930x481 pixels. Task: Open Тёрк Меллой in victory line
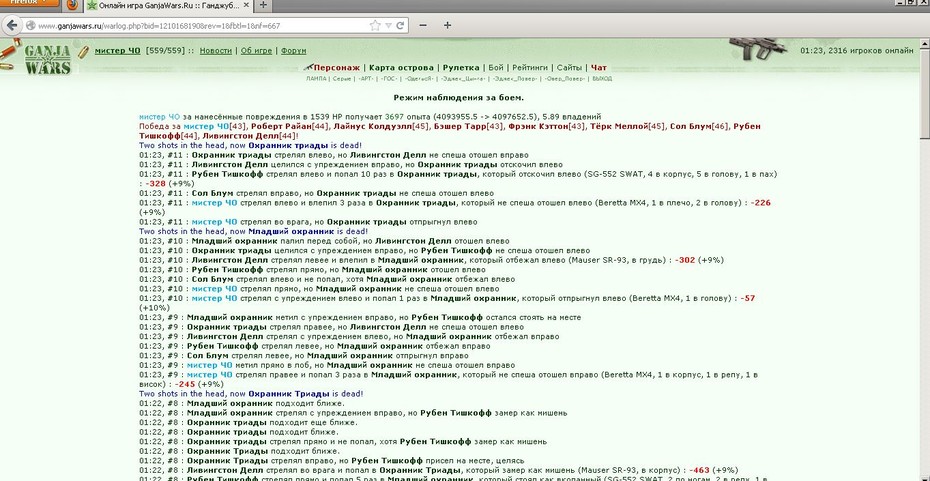(619, 126)
